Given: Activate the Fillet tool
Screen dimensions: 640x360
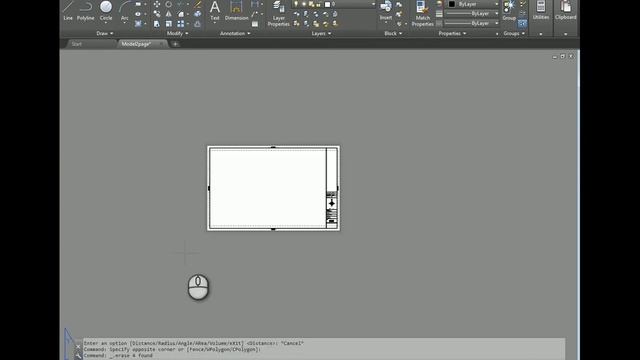Looking at the screenshot, I should pos(181,14).
